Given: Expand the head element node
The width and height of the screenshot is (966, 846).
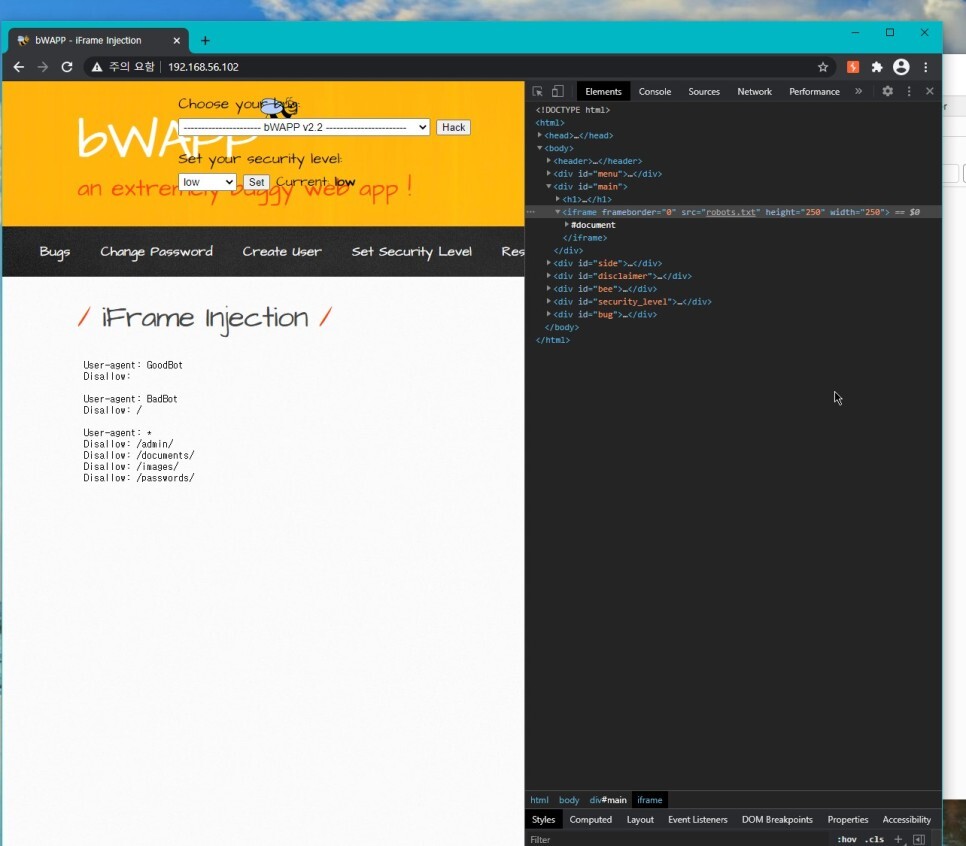Looking at the screenshot, I should 540,135.
